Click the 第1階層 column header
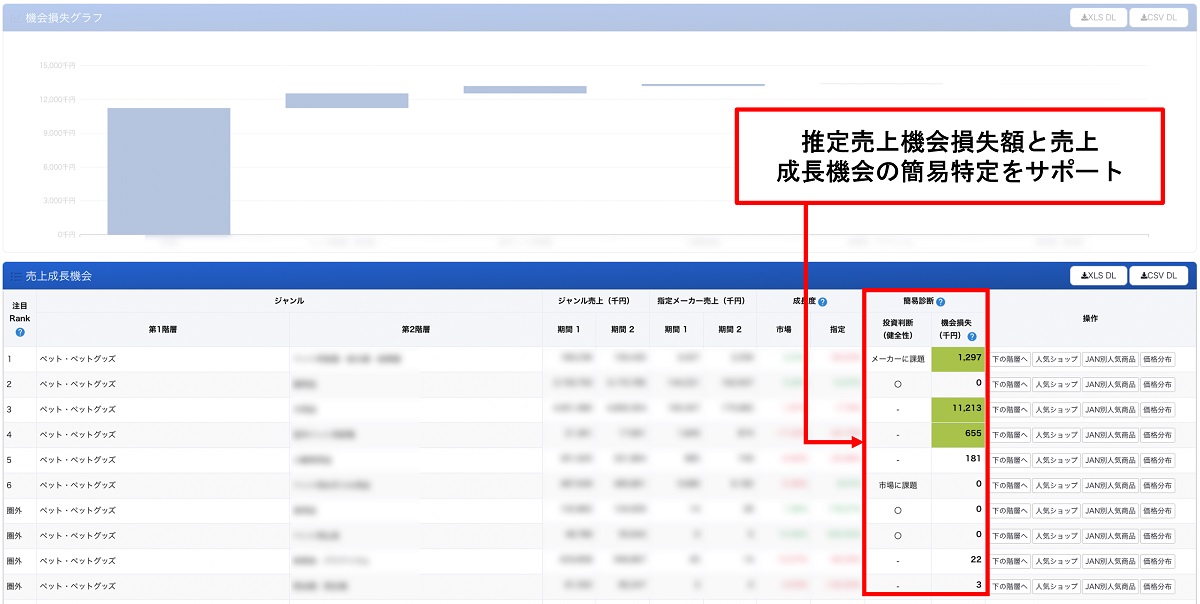This screenshot has width=1200, height=604. [x=162, y=329]
